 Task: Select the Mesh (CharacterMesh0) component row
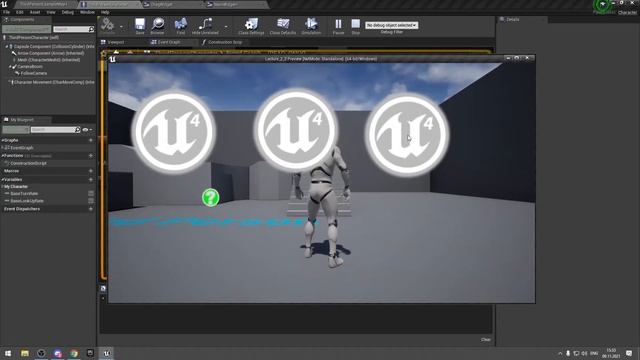48,60
